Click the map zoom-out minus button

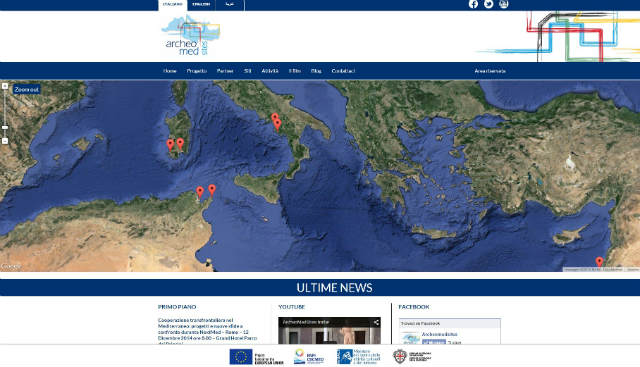click(x=5, y=141)
